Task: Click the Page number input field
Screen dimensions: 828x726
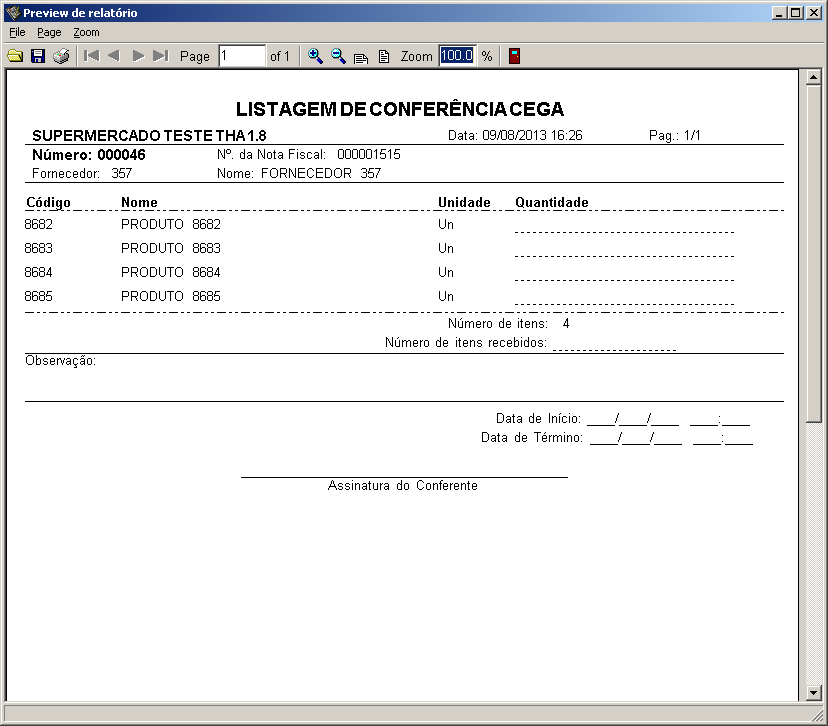Action: click(241, 56)
